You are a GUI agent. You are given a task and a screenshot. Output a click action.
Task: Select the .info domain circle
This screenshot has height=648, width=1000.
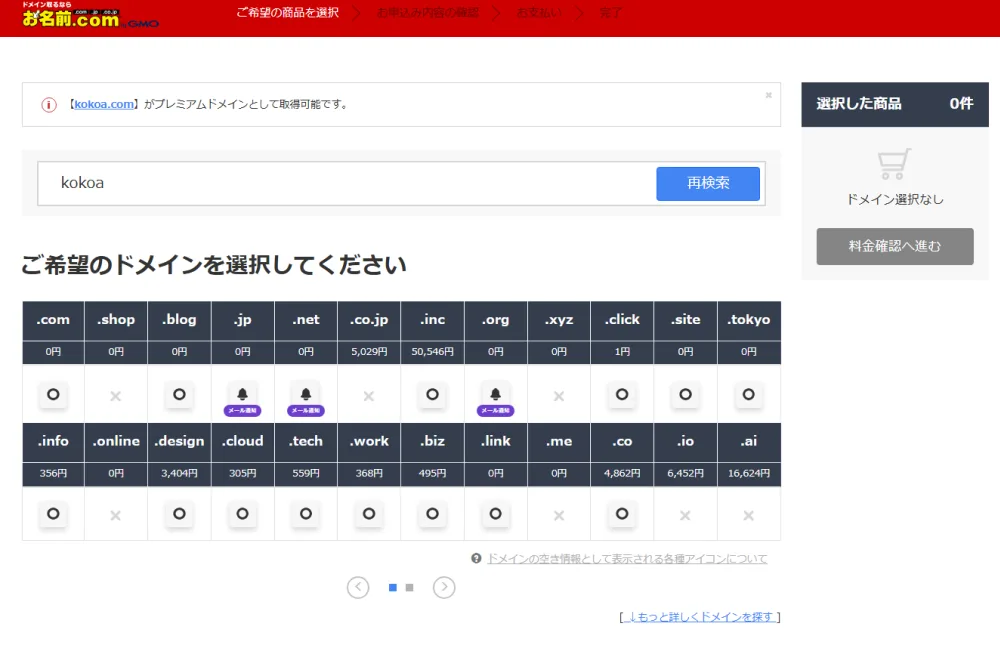coord(53,513)
